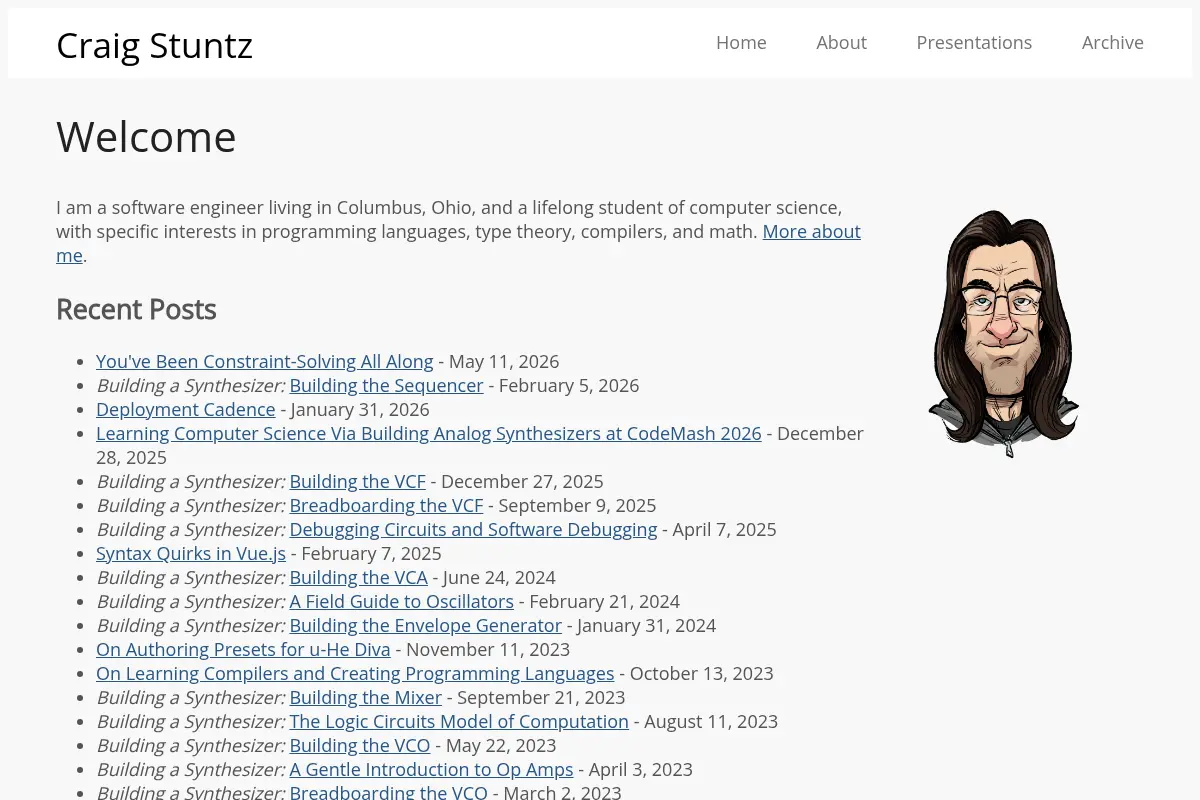
Task: Click the caricature portrait image
Action: pyautogui.click(x=1004, y=333)
